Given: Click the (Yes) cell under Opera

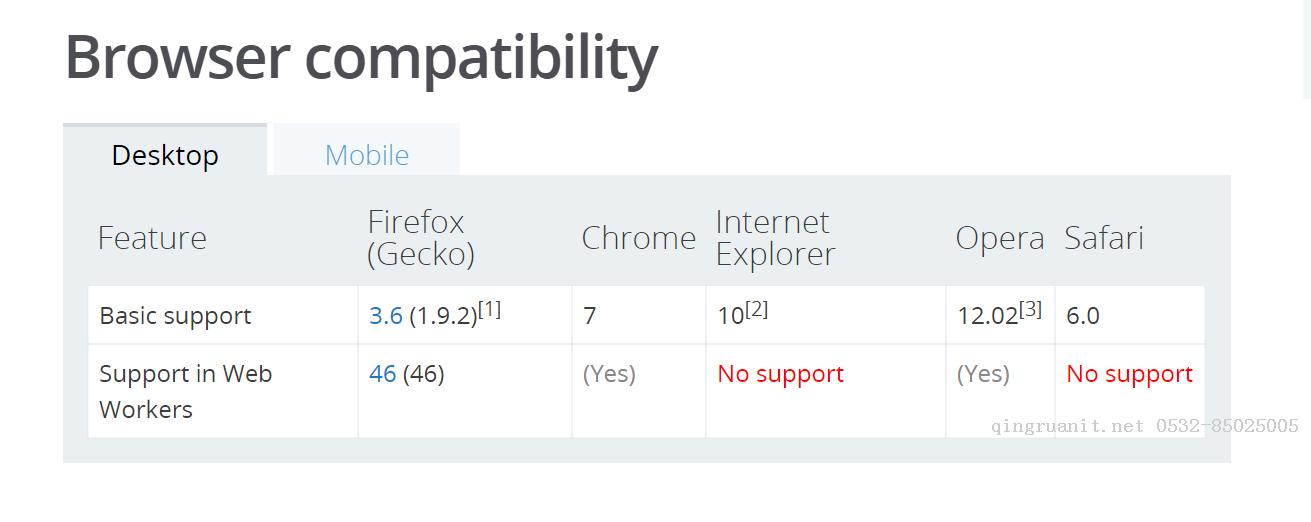Looking at the screenshot, I should (x=983, y=374).
